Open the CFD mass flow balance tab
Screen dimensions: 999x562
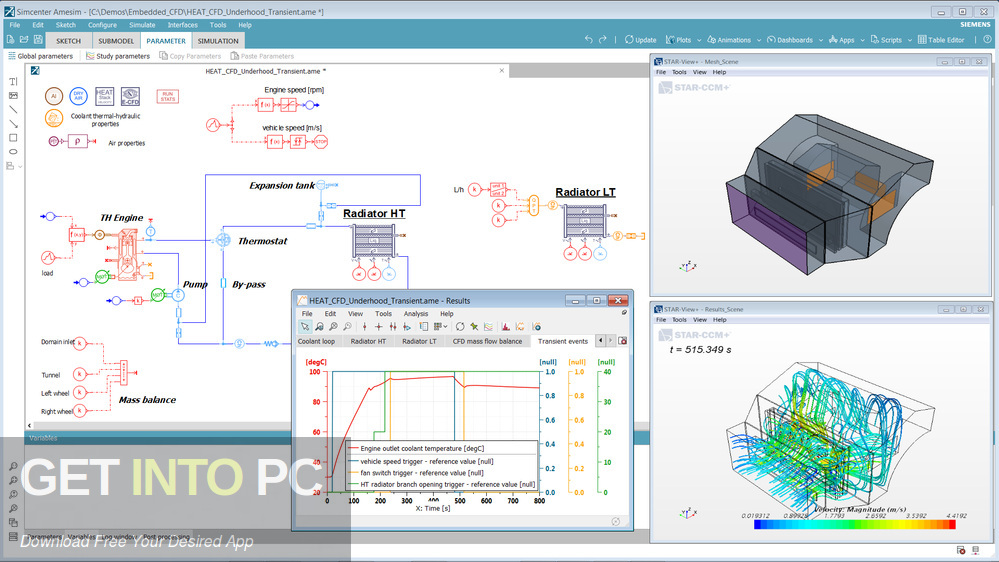click(487, 342)
